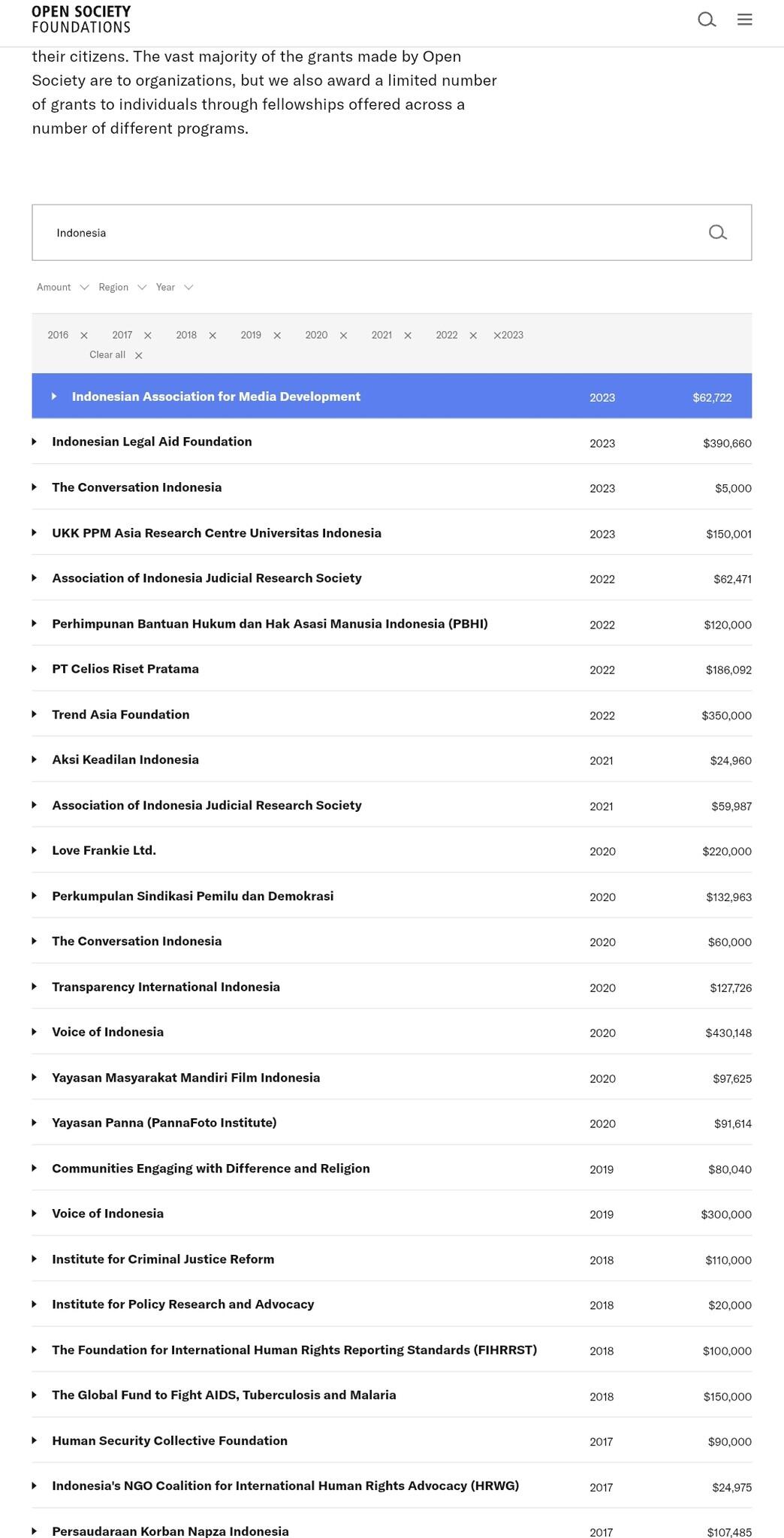784x1538 pixels.
Task: Remove the 2021 year filter
Action: 408,336
